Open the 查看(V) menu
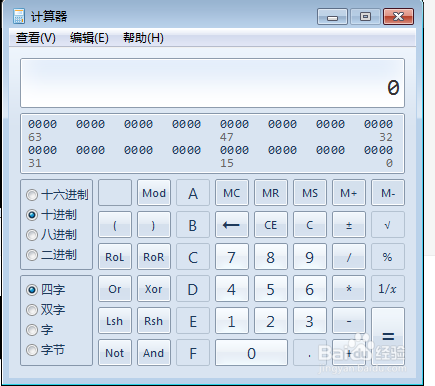This screenshot has height=386, width=435. [x=36, y=38]
